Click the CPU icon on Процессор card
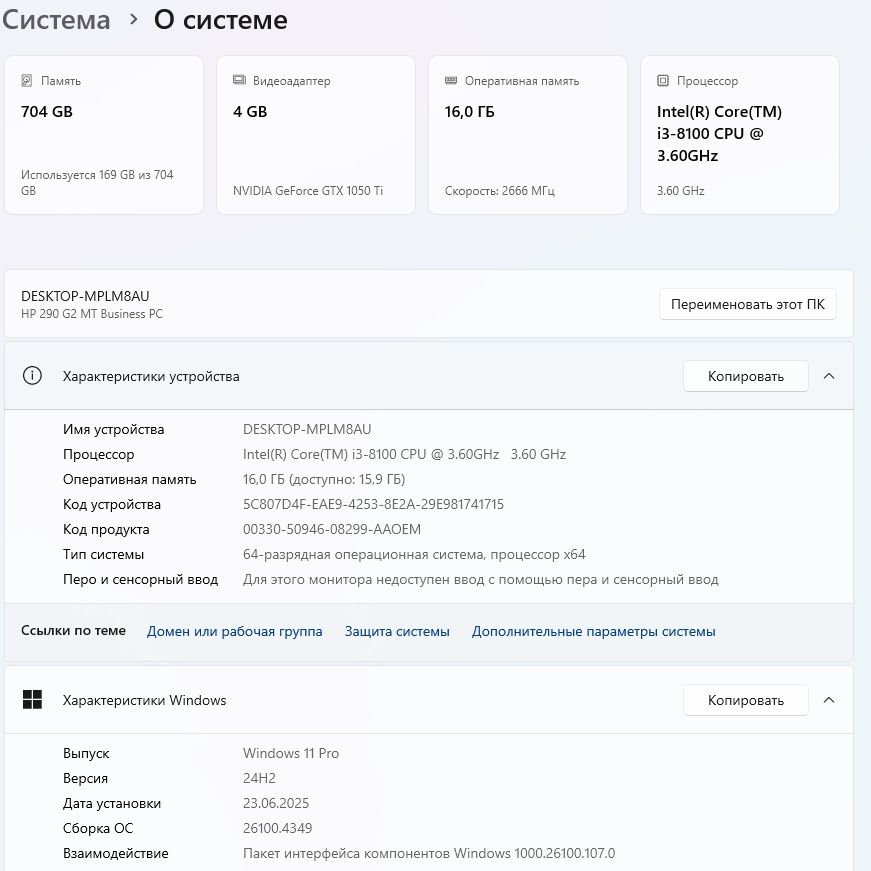871x871 pixels. pyautogui.click(x=663, y=81)
